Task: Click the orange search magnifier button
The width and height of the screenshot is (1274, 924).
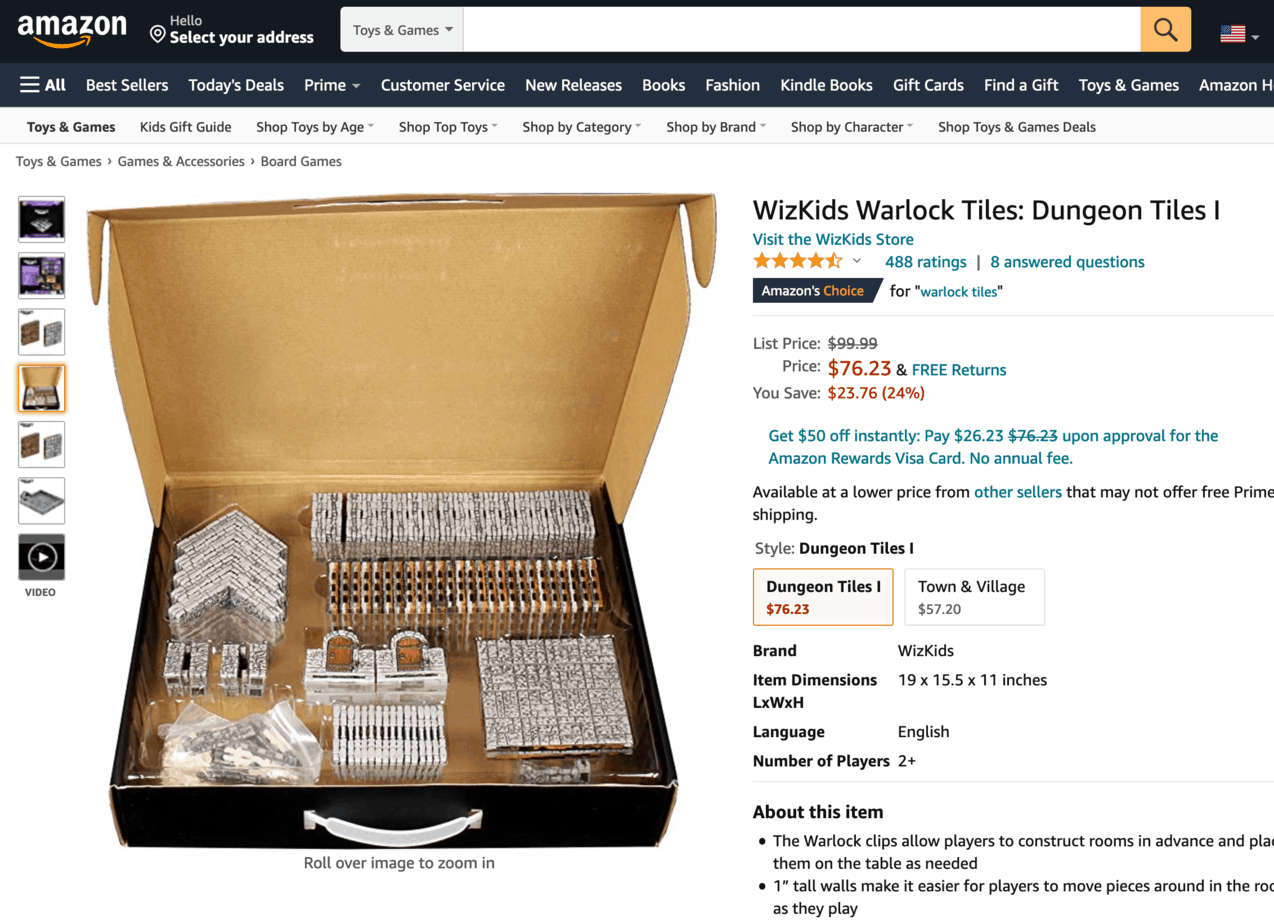Action: (x=1165, y=30)
